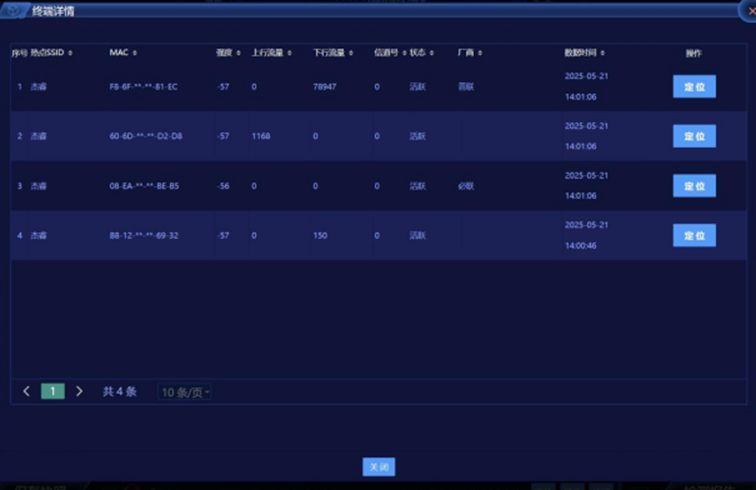Click 定位 button for MAC 88-12 row
Image resolution: width=756 pixels, height=490 pixels.
coord(694,235)
